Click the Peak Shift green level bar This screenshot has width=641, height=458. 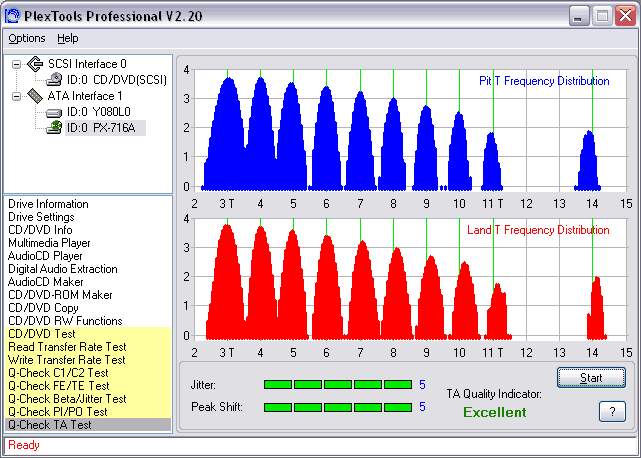tap(338, 407)
